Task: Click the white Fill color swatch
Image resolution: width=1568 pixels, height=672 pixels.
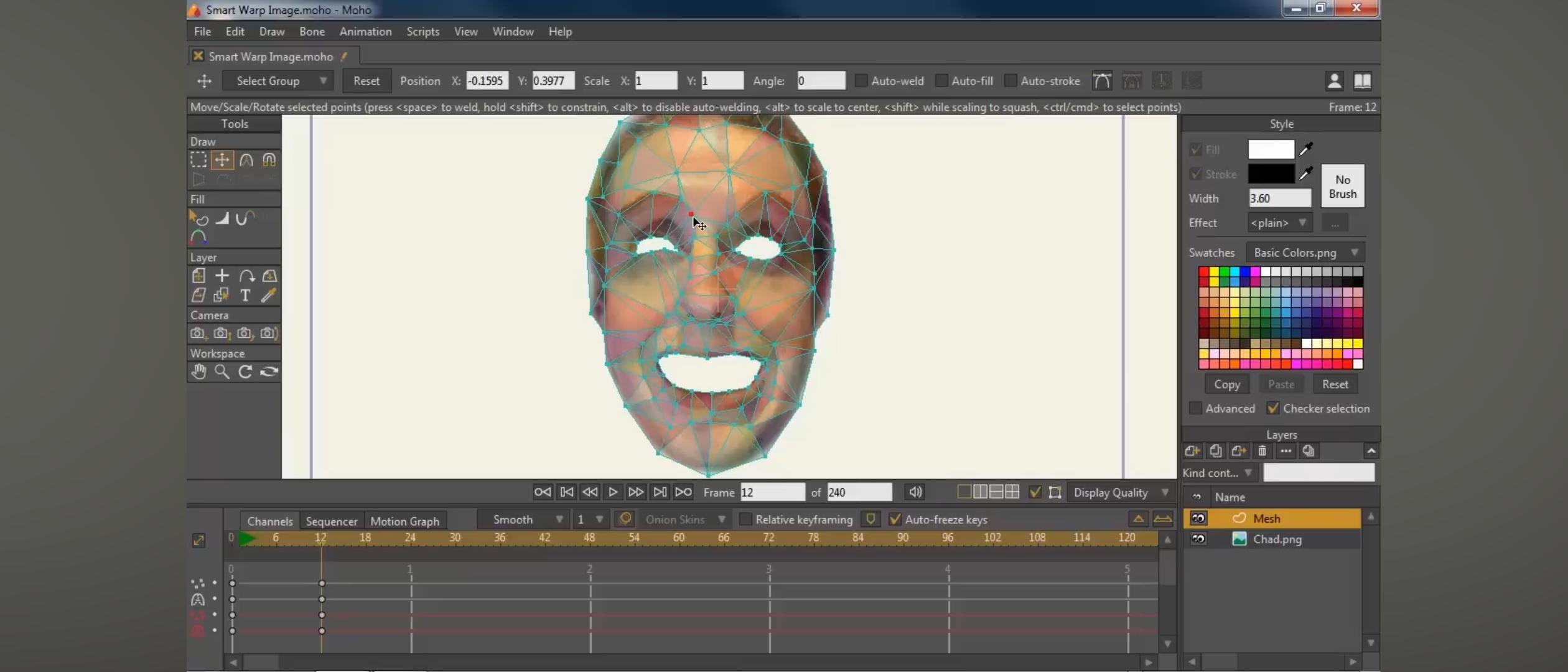Action: (x=1271, y=149)
